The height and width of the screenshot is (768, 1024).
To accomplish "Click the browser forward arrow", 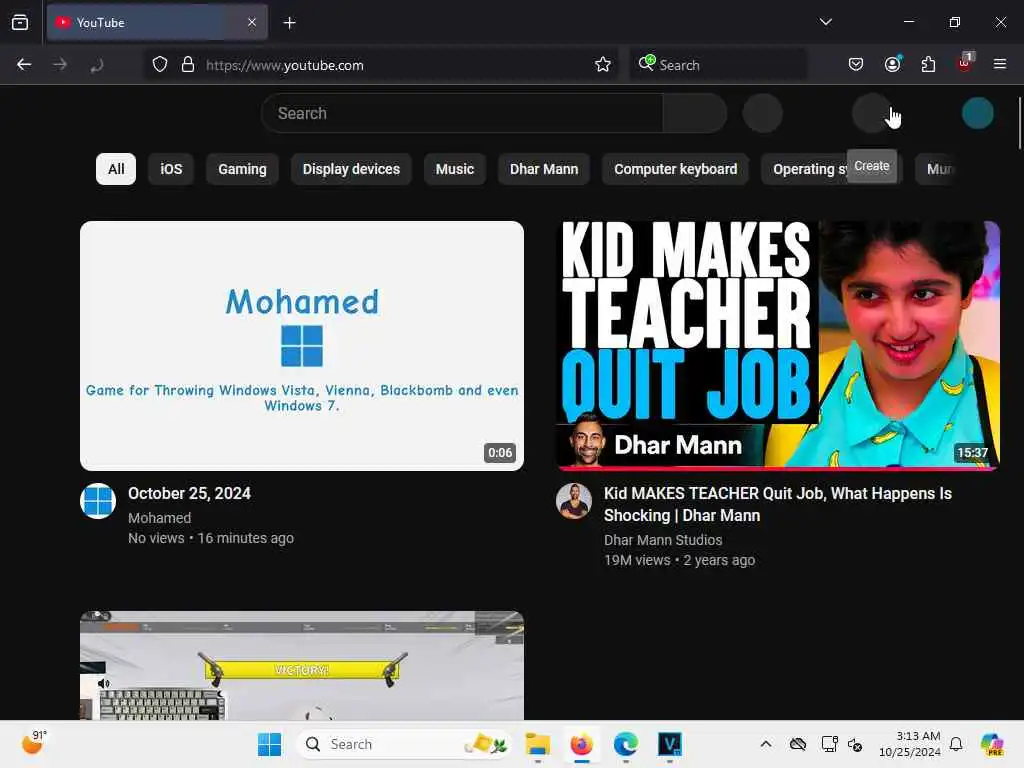I will [x=60, y=65].
